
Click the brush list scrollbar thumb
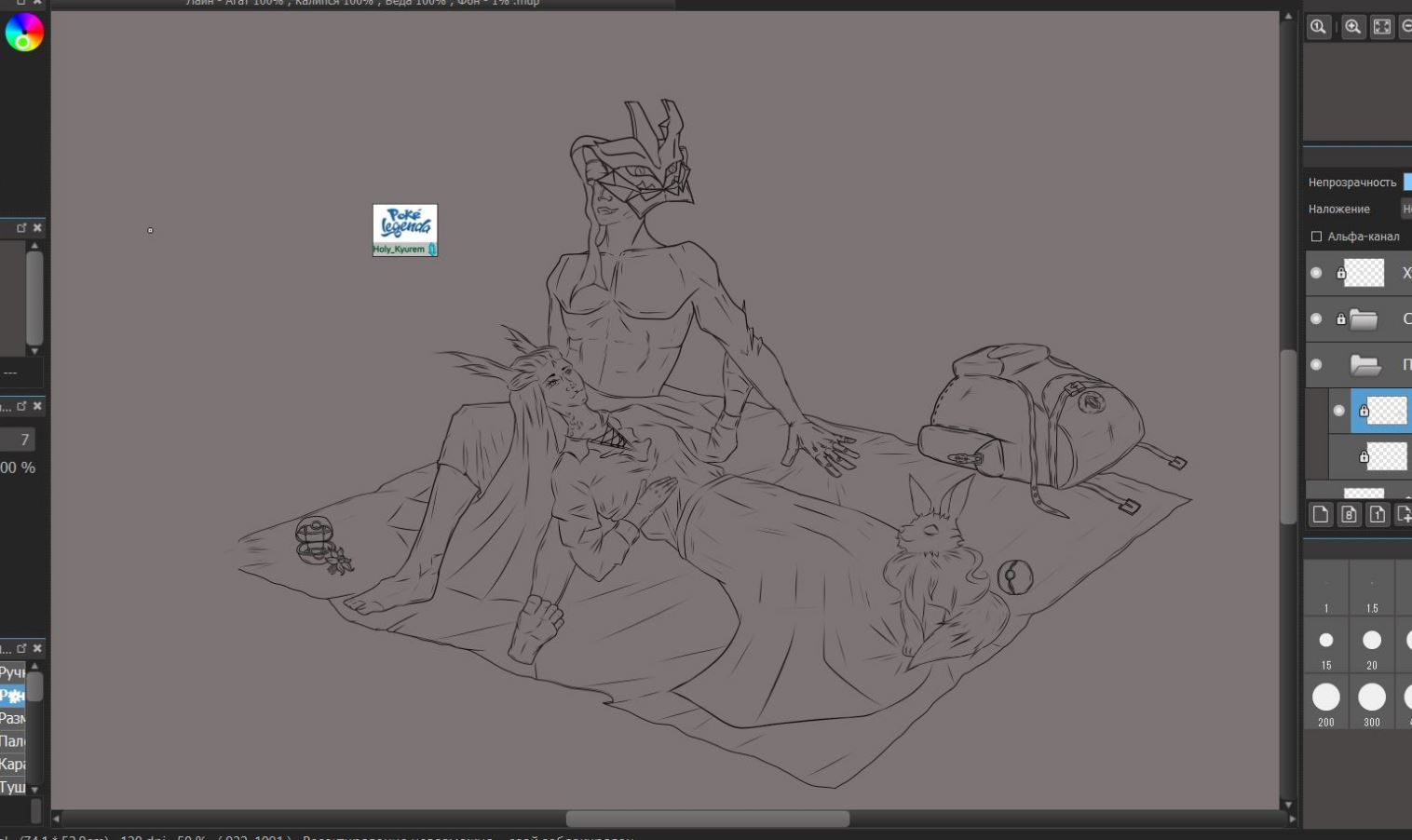point(34,686)
